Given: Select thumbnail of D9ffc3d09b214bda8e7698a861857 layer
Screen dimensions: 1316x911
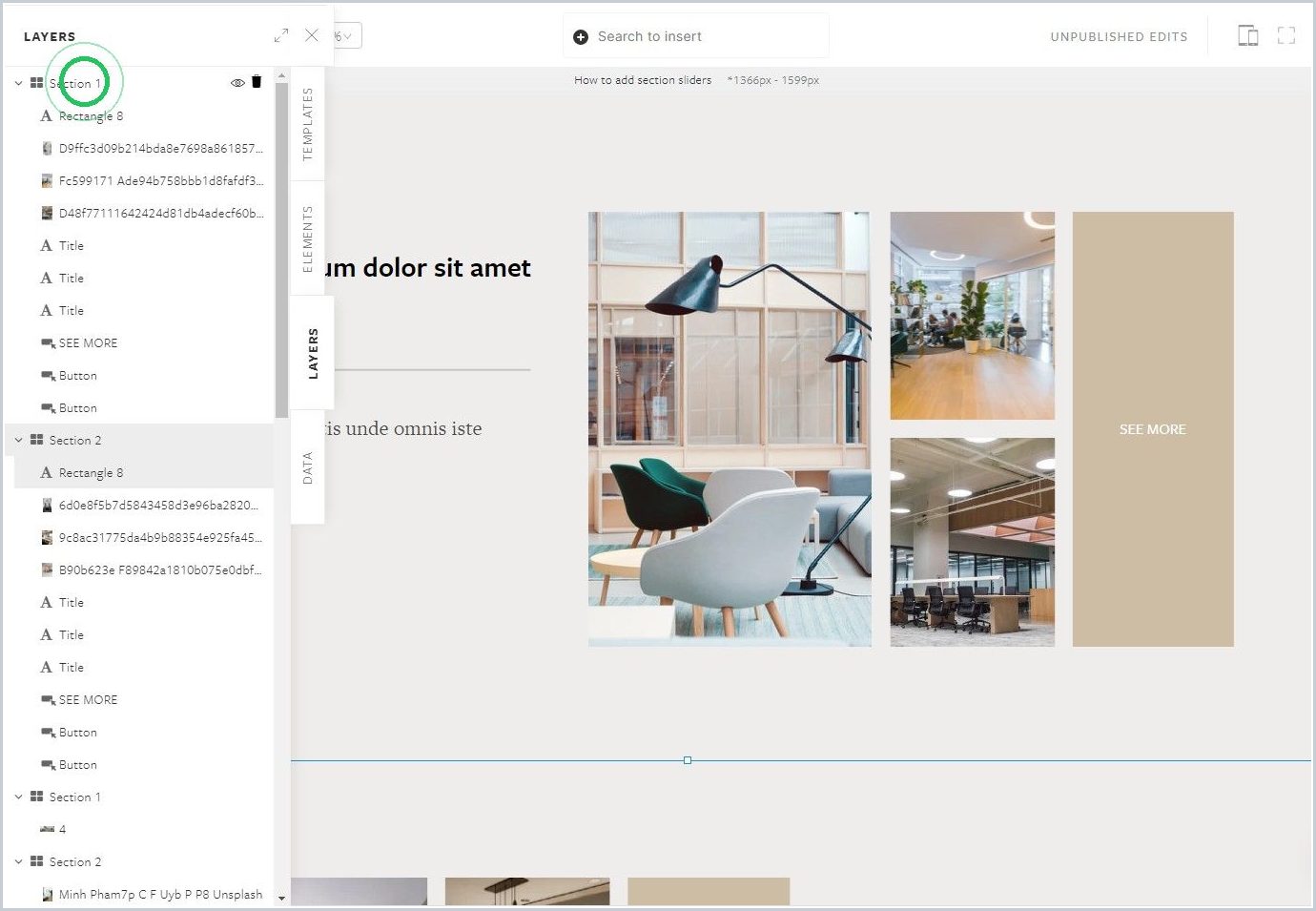Looking at the screenshot, I should click(x=47, y=149).
